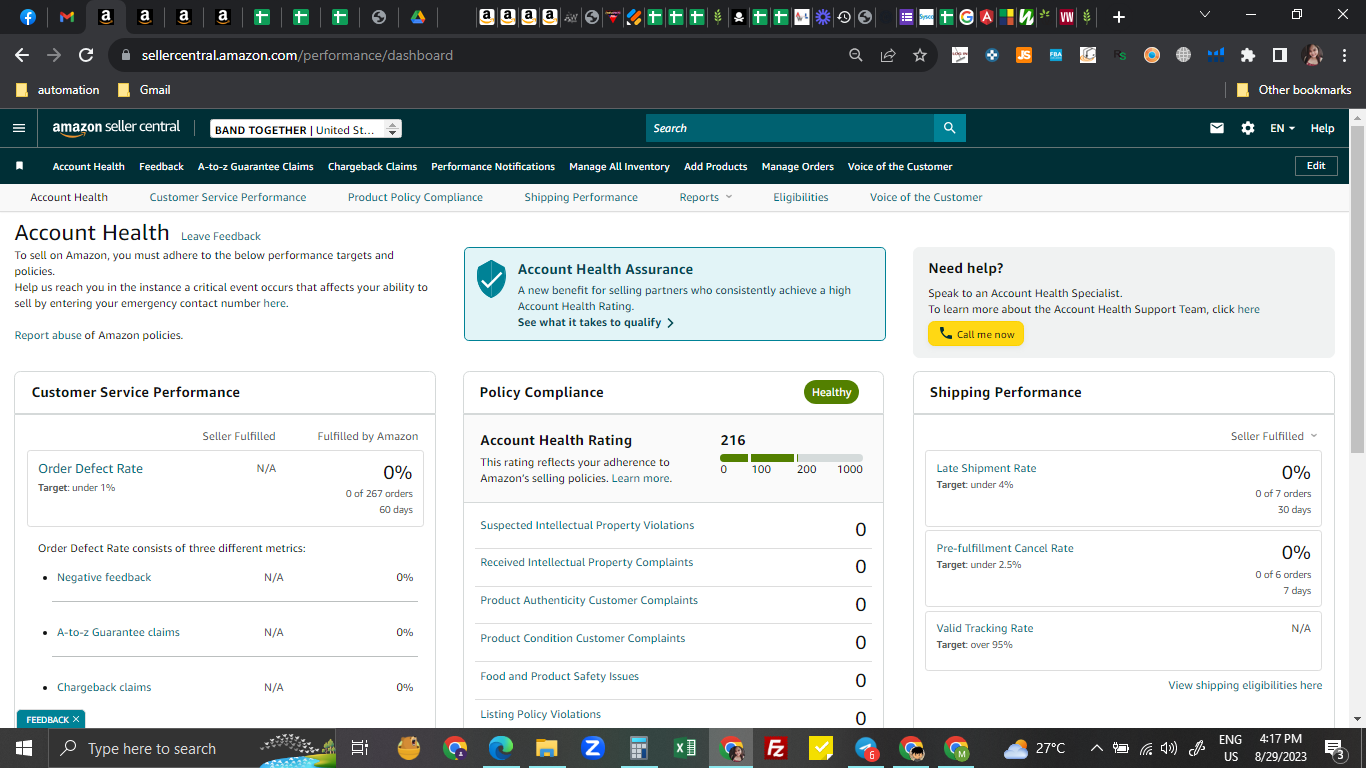This screenshot has width=1366, height=768.
Task: Go to Manage All Inventory
Action: 619,166
